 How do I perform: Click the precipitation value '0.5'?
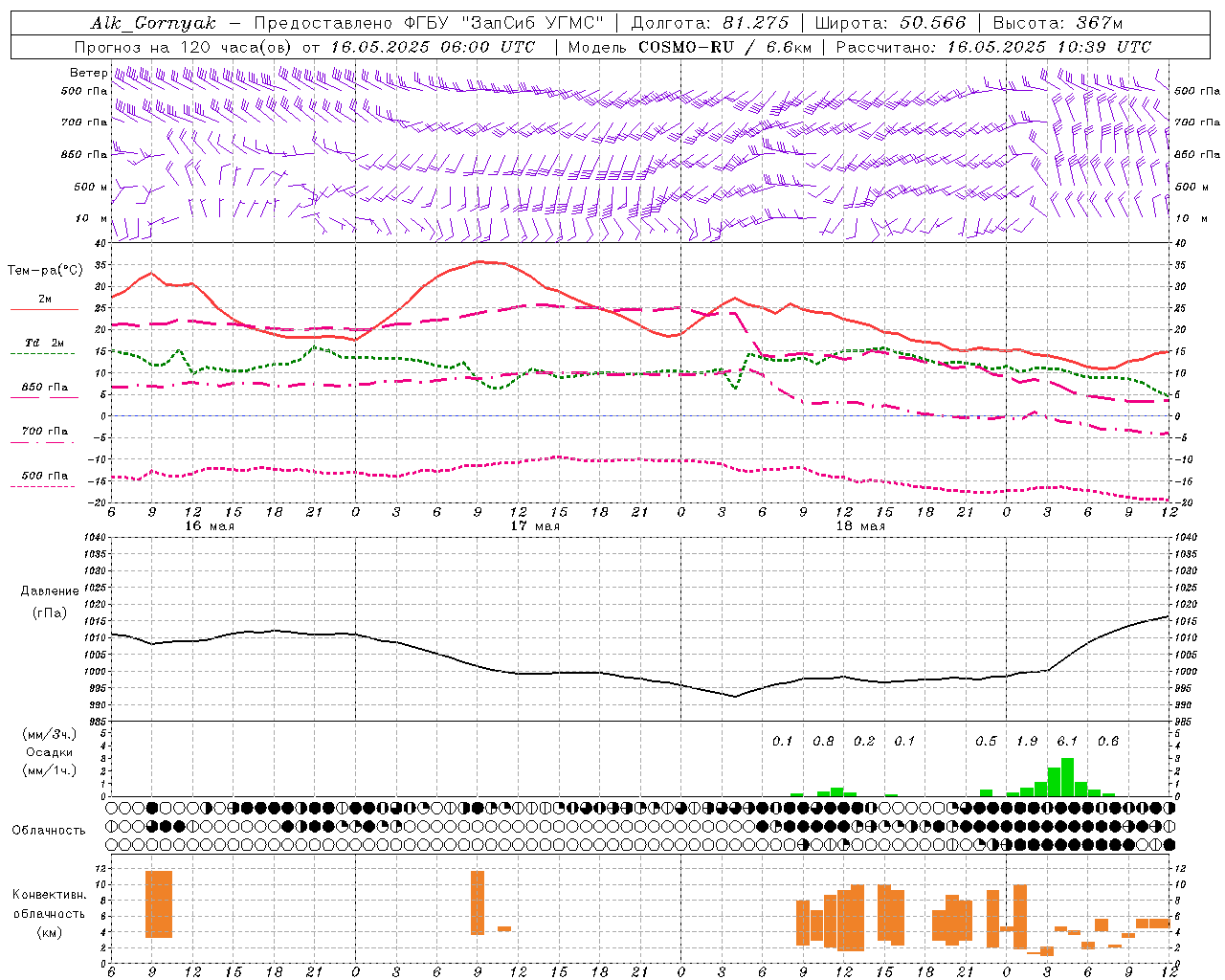tap(986, 741)
